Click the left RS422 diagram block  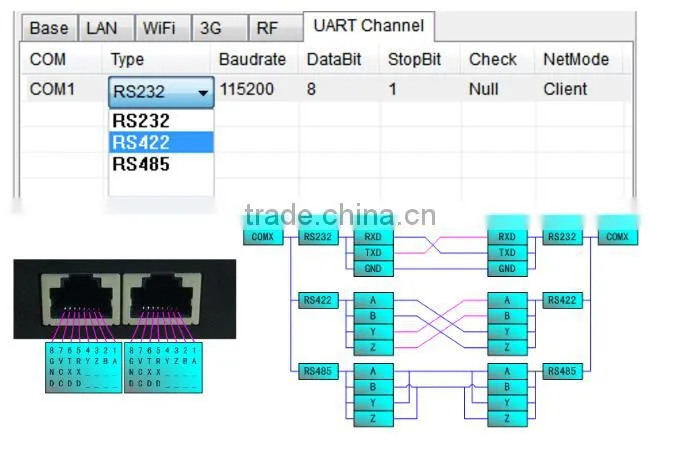(x=318, y=300)
